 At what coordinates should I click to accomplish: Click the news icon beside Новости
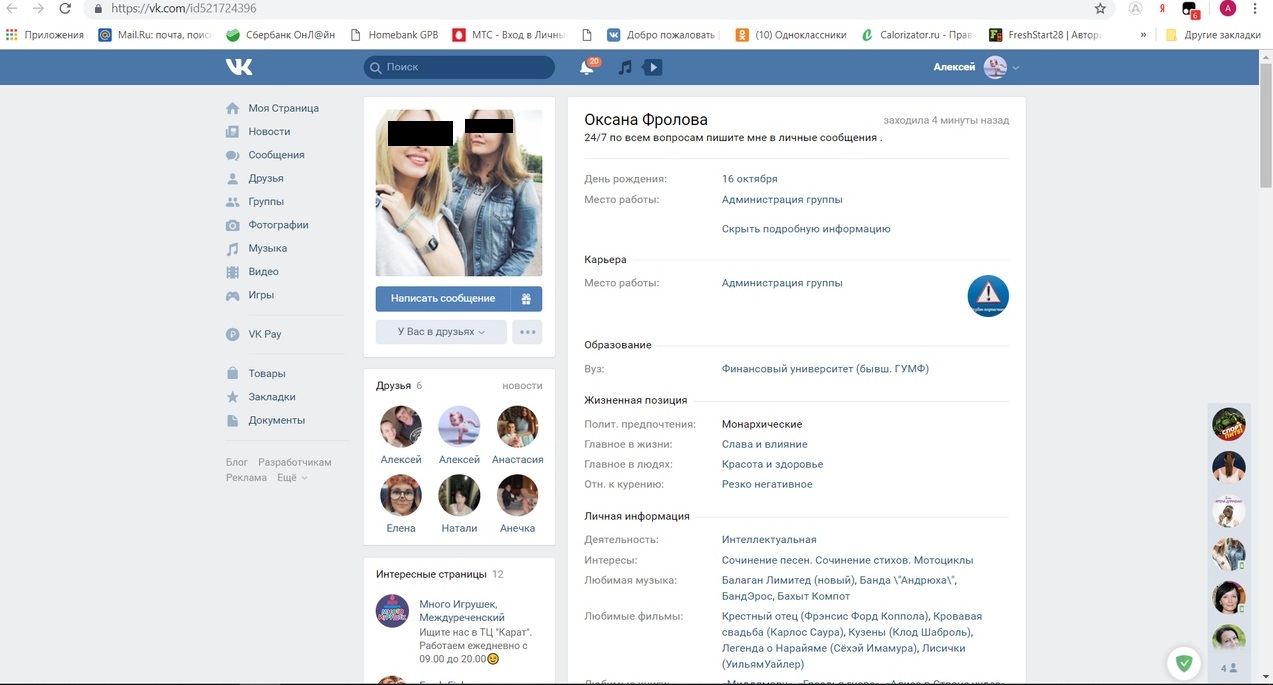232,131
